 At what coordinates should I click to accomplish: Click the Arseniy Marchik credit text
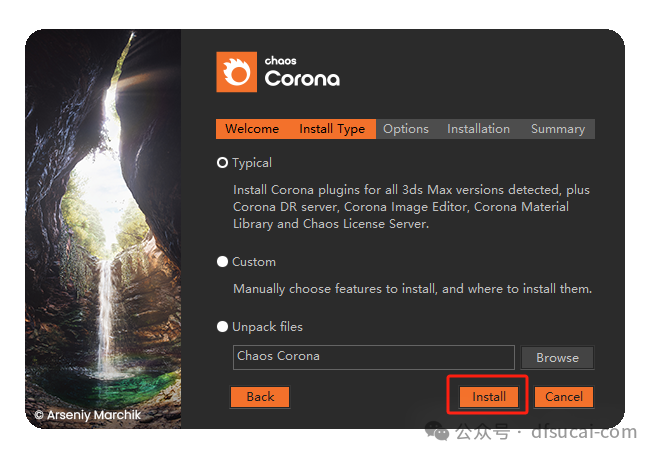(x=87, y=415)
